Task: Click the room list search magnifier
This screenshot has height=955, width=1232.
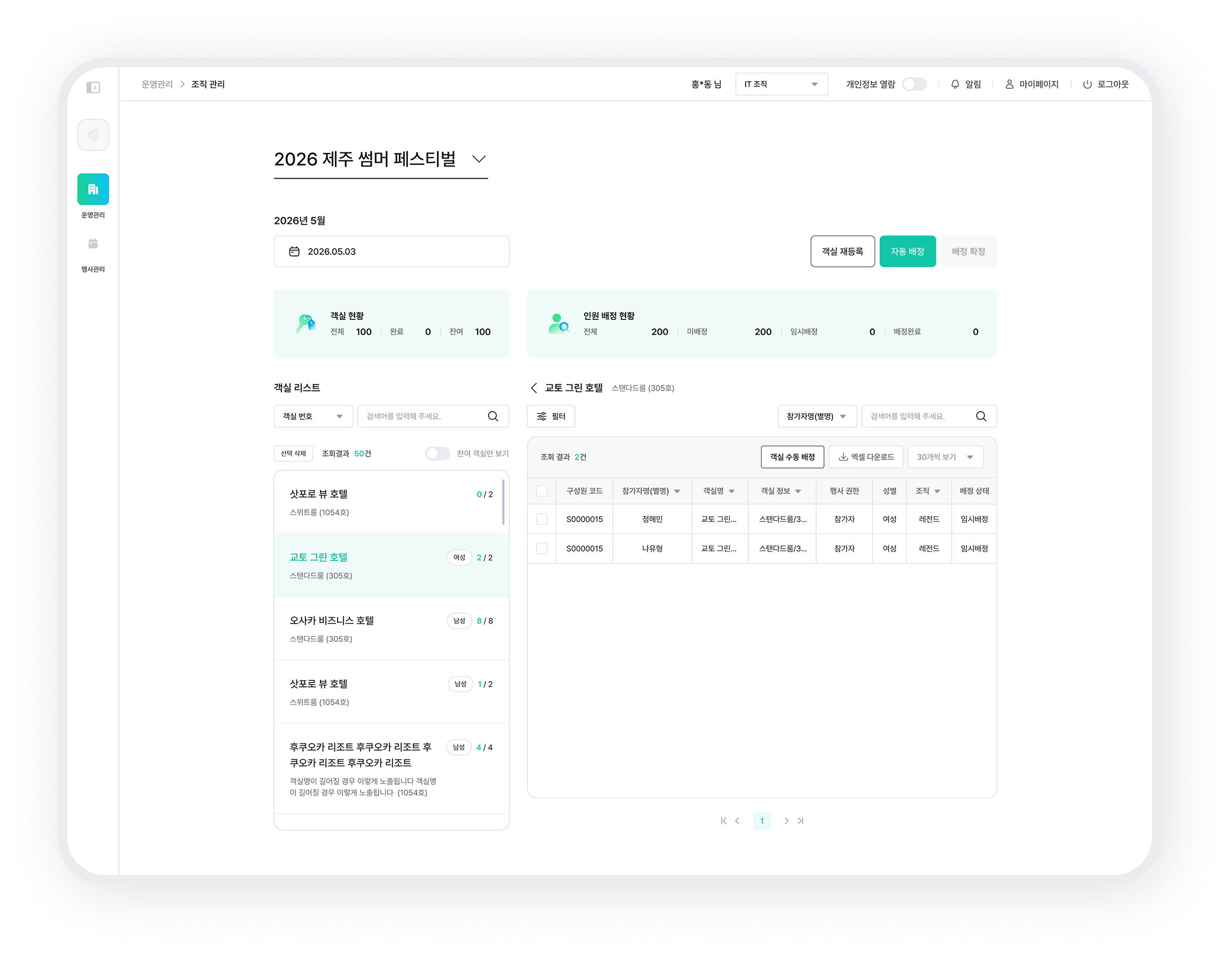Action: (493, 416)
